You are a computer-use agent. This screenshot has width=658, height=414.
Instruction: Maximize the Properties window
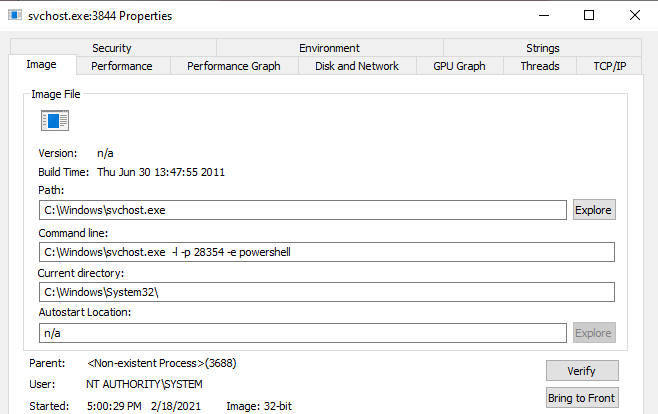coord(589,15)
